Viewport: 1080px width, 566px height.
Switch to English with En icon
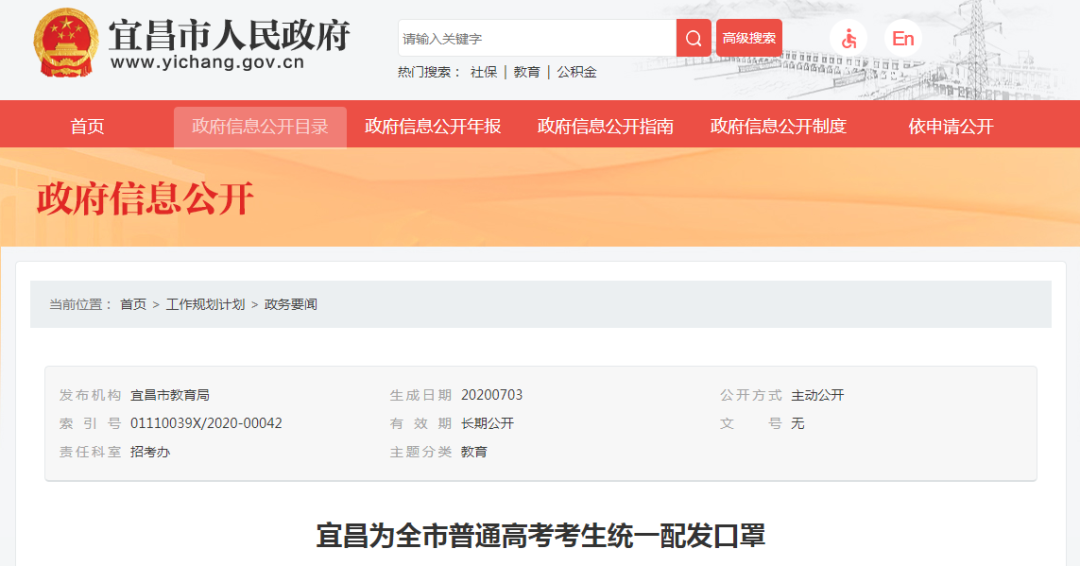click(903, 39)
